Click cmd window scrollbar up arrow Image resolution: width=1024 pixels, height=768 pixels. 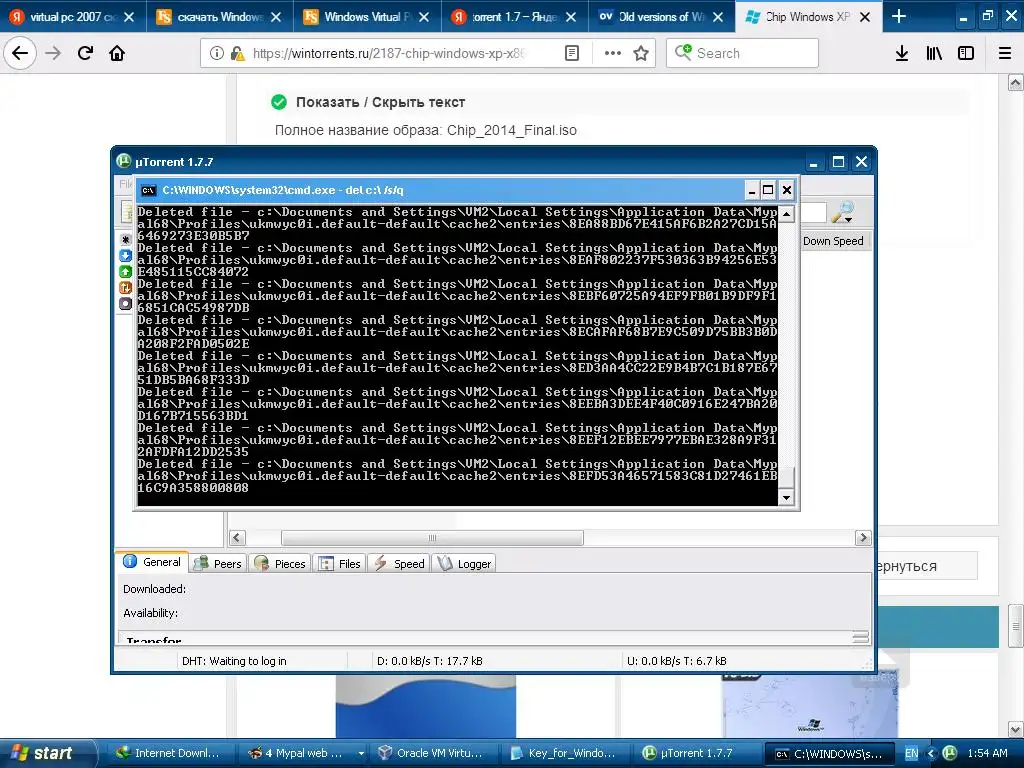[786, 214]
